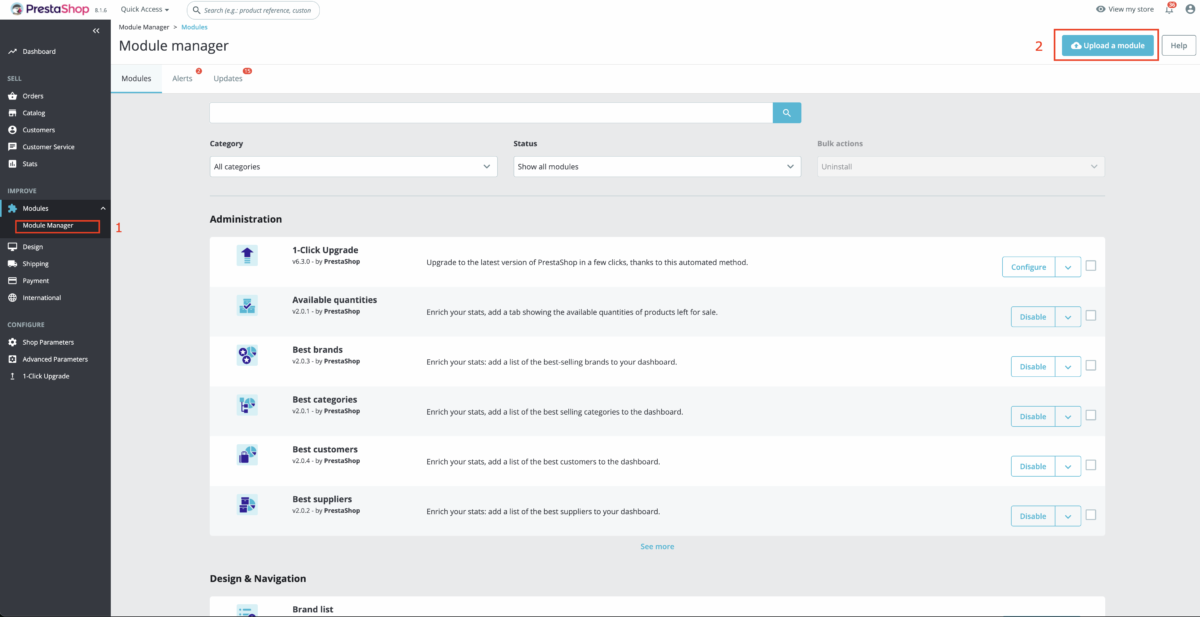Collapse the sidebar with double-chevron icon
1200x617 pixels.
(x=96, y=31)
